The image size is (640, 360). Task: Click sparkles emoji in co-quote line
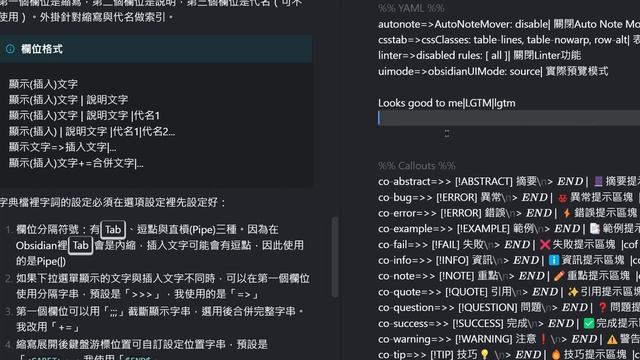pos(573,292)
